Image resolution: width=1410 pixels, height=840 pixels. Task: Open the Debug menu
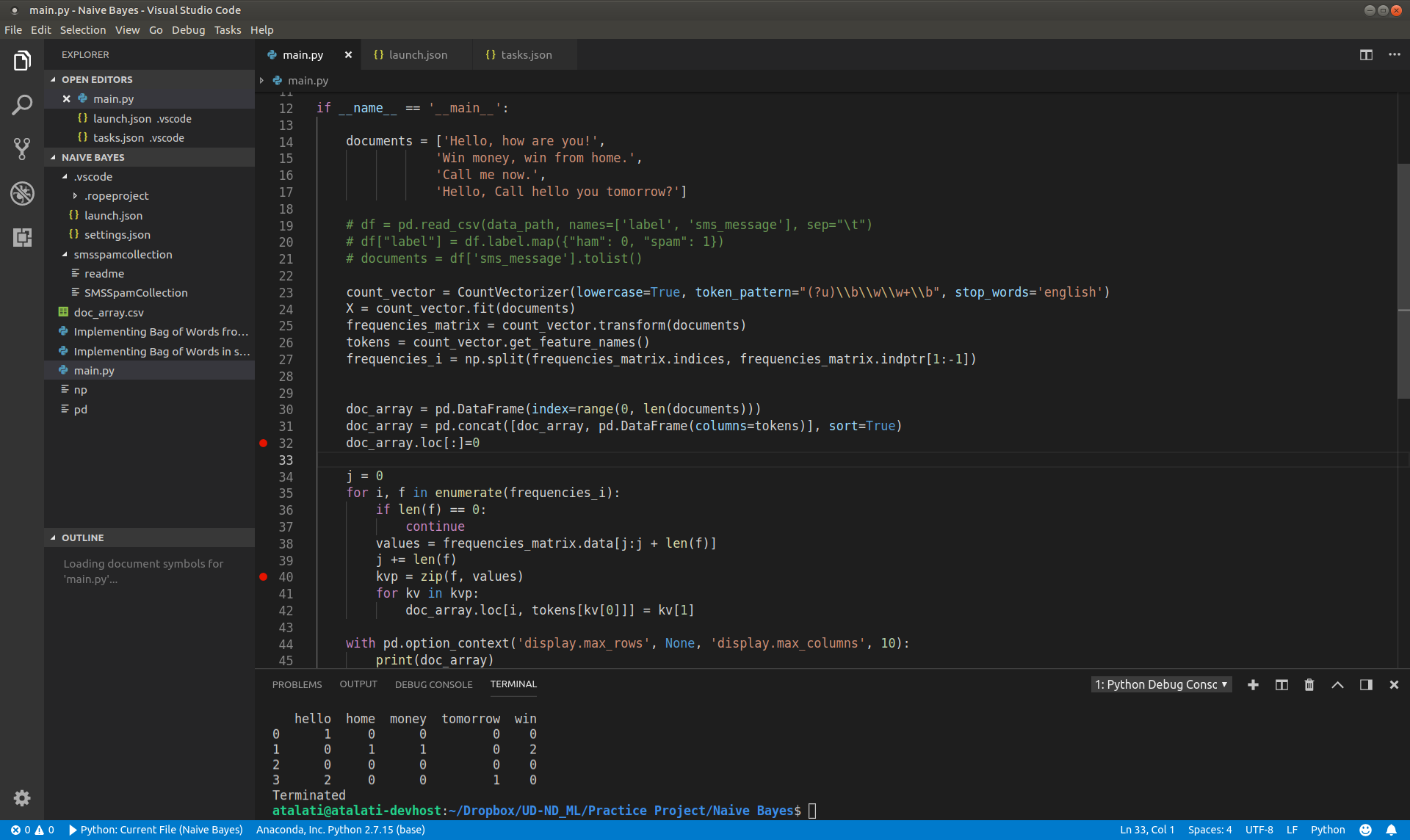coord(188,30)
